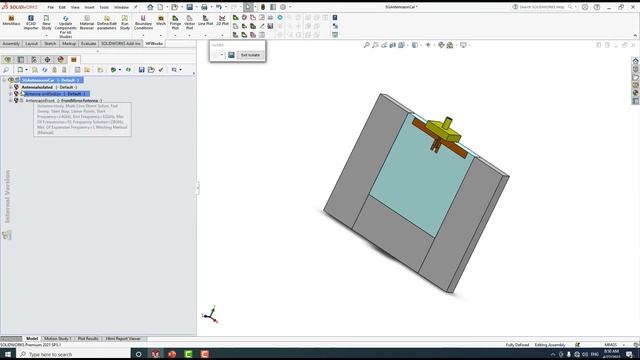Click the Undo icon in top toolbar
The height and width of the screenshot is (360, 640).
[x=219, y=7]
